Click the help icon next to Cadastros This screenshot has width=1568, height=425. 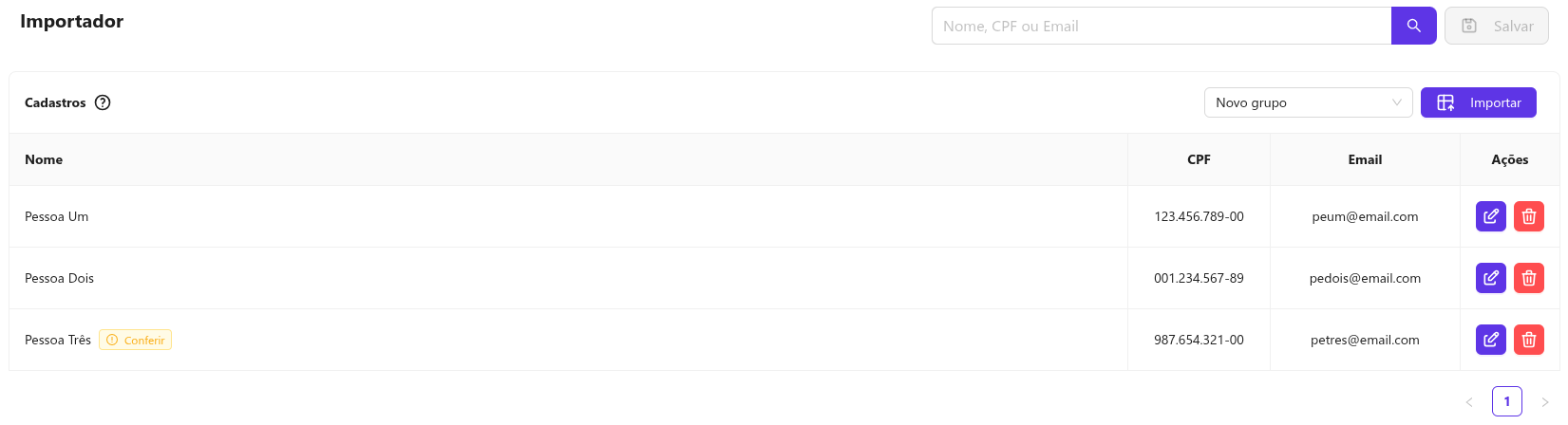point(103,102)
